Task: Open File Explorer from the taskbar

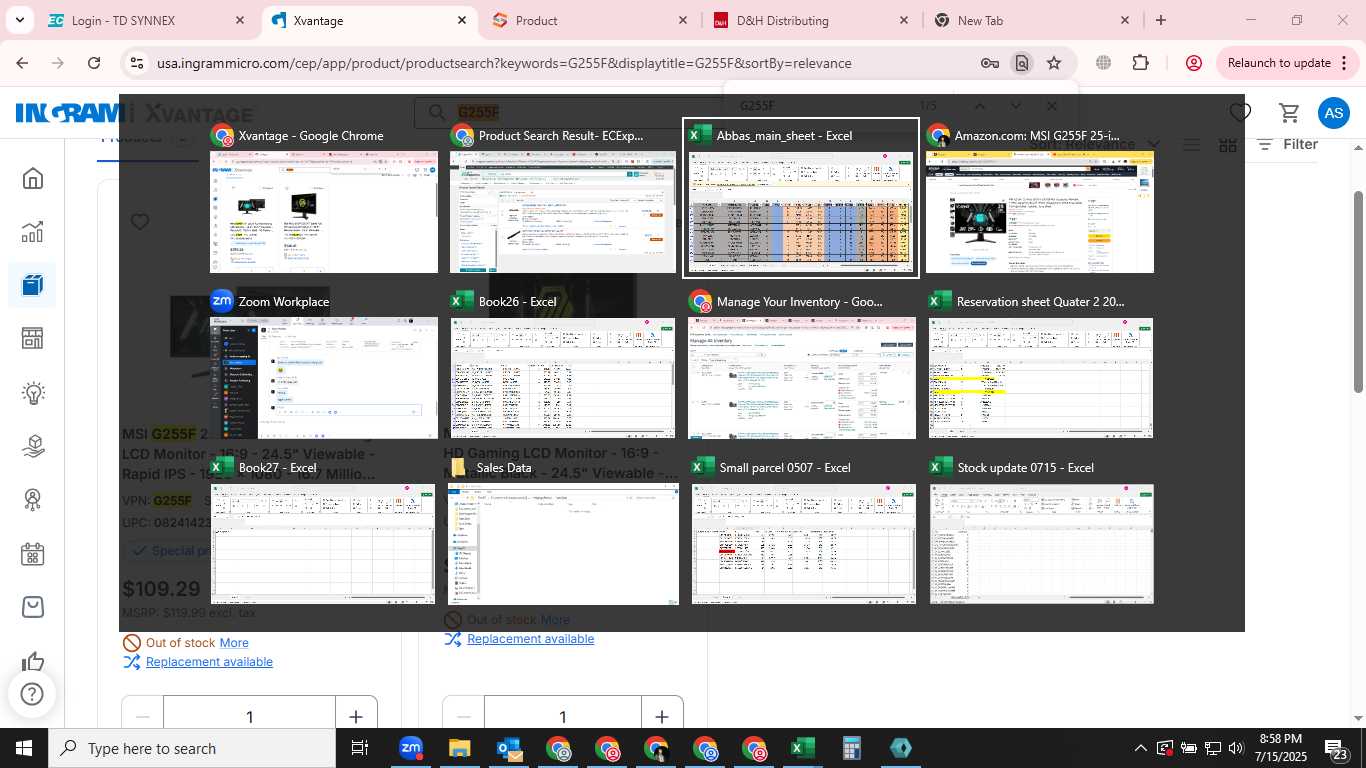Action: [459, 748]
